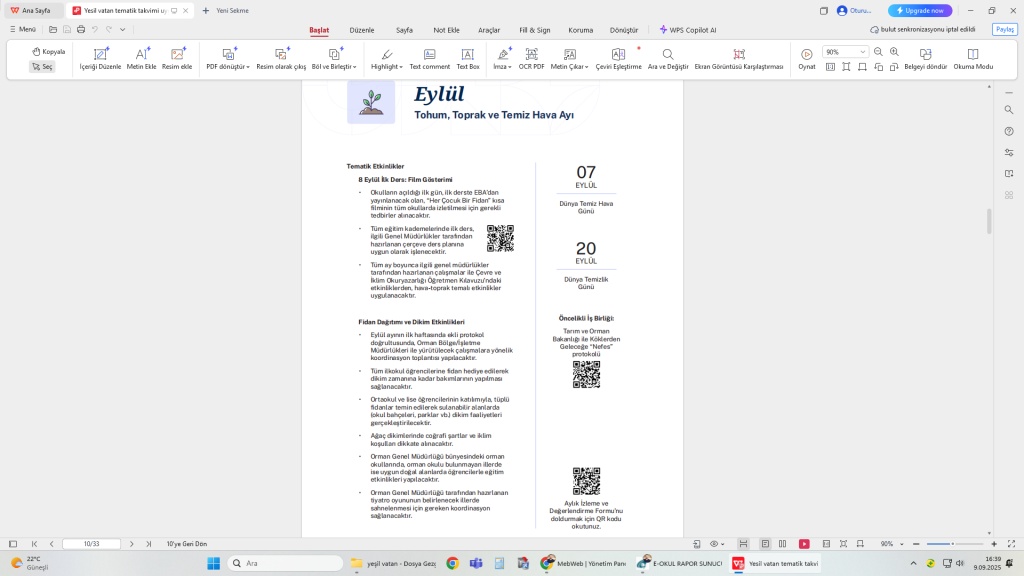Image resolution: width=1024 pixels, height=576 pixels.
Task: Click the Belgeyi döndür icon
Action: (925, 58)
